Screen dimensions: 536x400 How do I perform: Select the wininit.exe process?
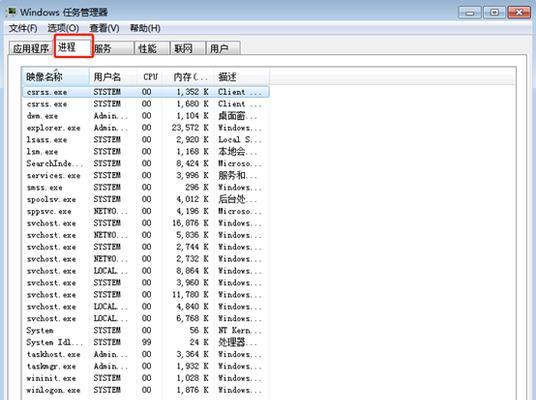146,378
